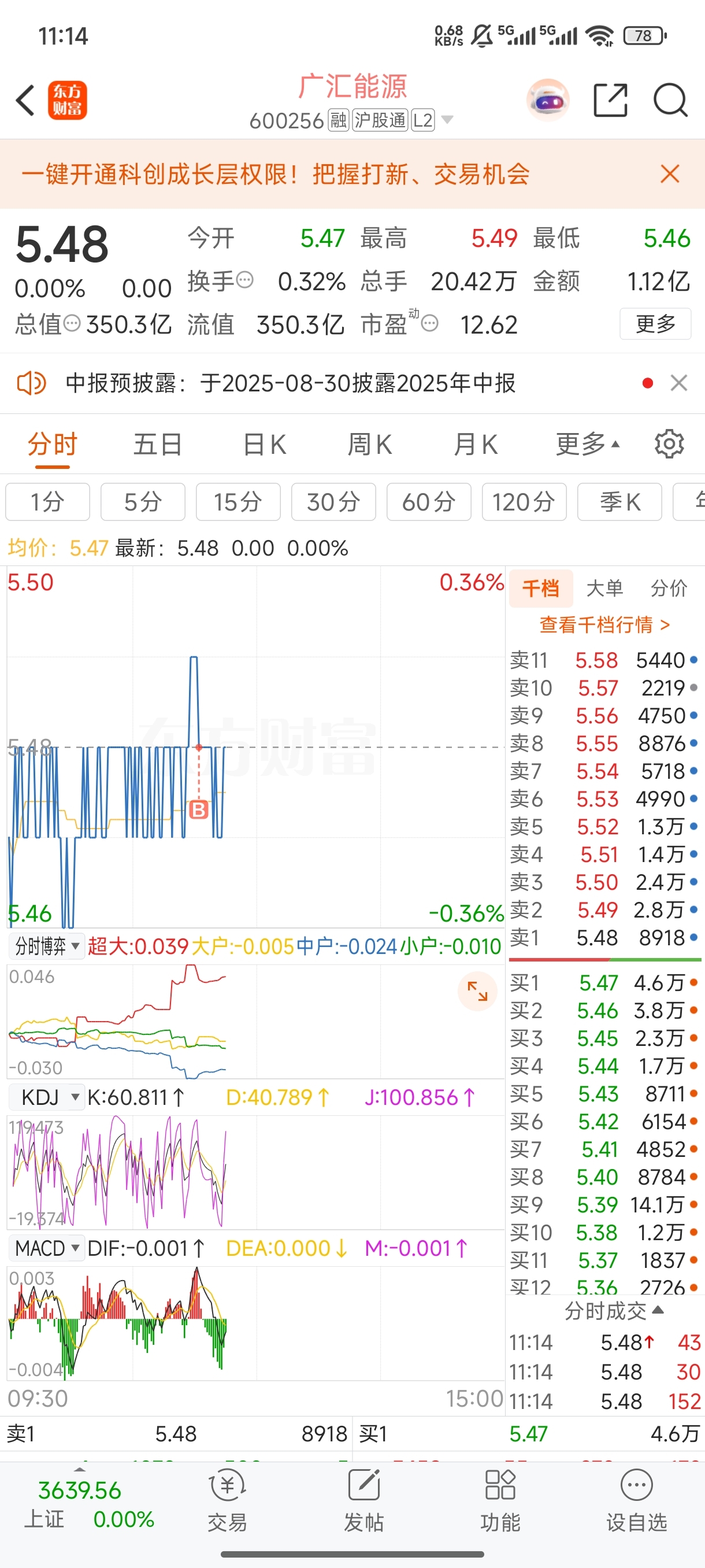
Task: Switch to the 日K tab
Action: (264, 445)
